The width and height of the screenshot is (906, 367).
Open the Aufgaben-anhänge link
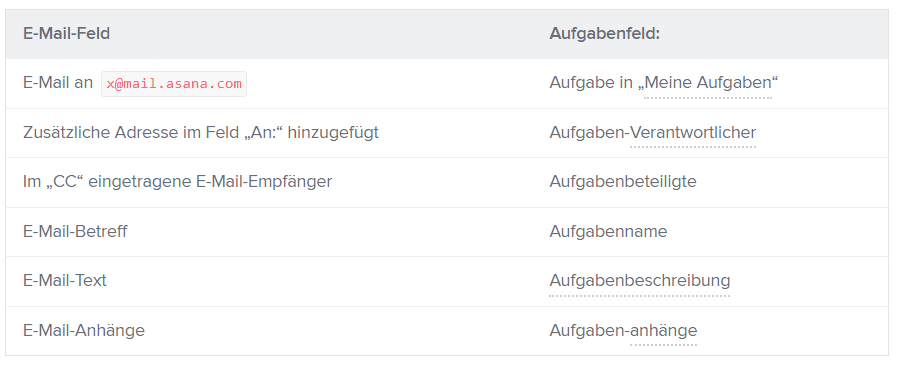(663, 331)
